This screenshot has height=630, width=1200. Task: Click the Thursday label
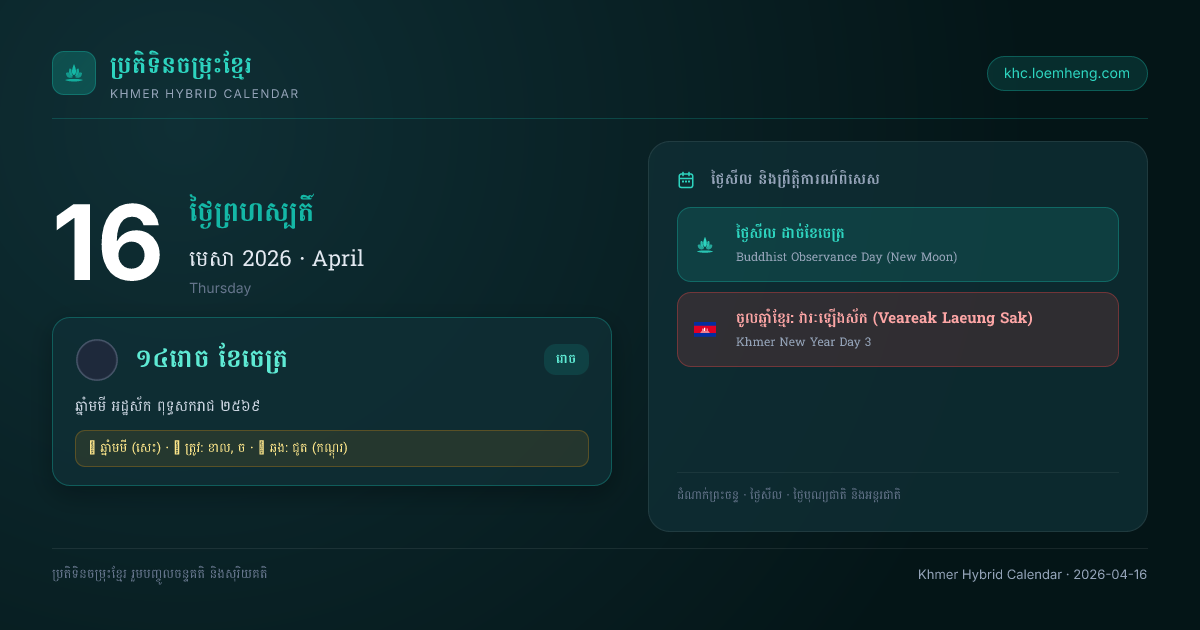pos(220,288)
